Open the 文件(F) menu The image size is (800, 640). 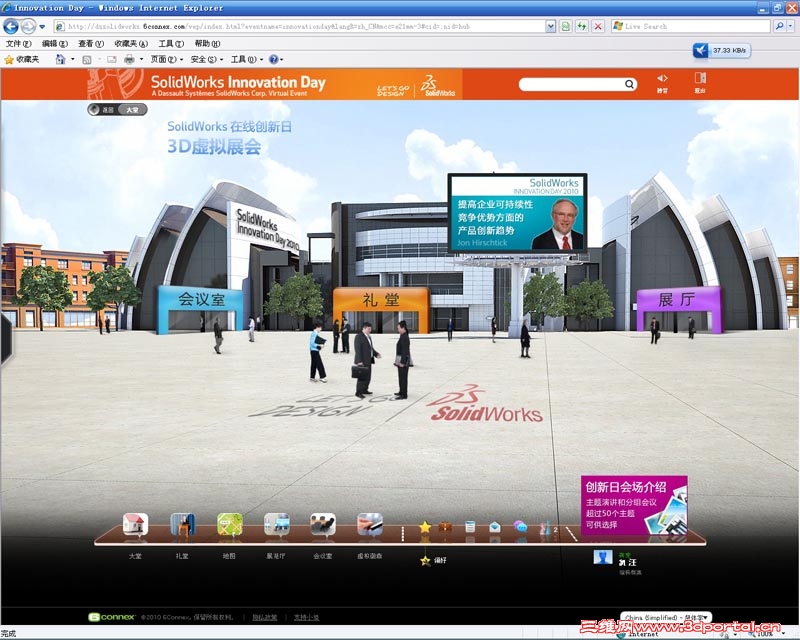18,43
